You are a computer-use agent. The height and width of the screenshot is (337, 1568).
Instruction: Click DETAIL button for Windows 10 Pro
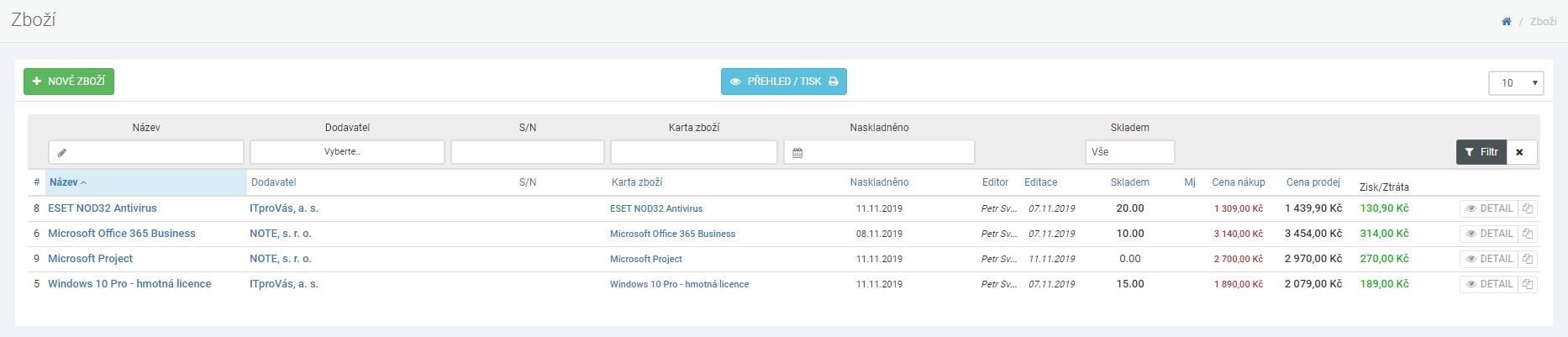pos(1489,284)
